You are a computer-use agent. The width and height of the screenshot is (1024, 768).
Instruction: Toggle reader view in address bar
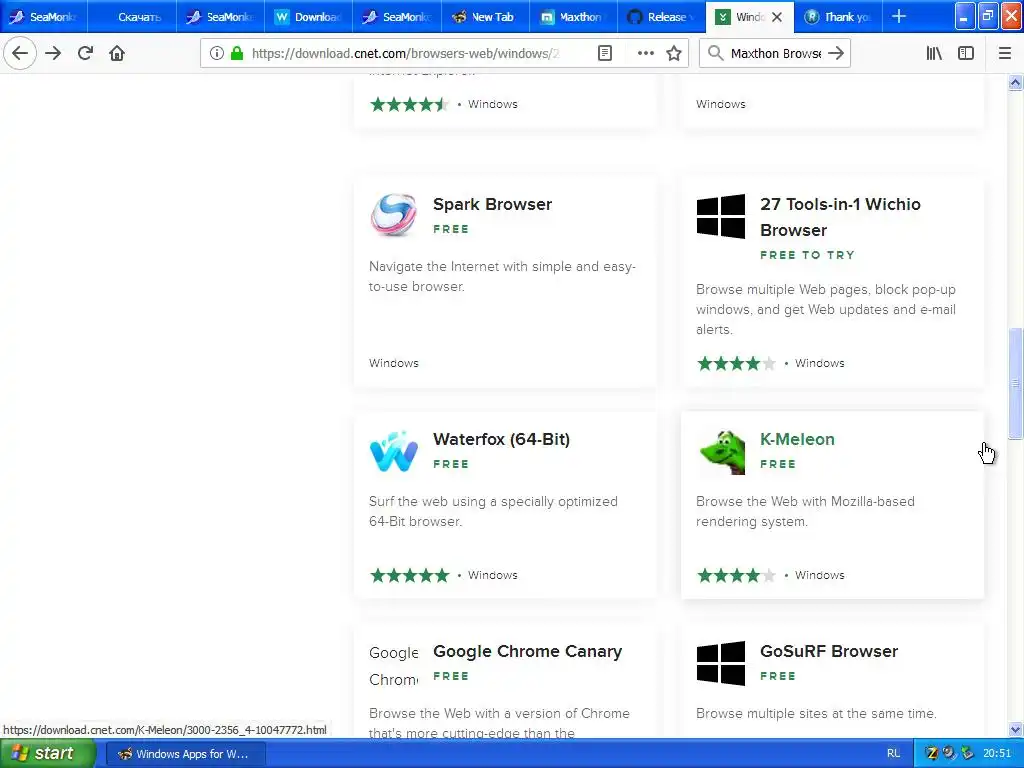605,53
